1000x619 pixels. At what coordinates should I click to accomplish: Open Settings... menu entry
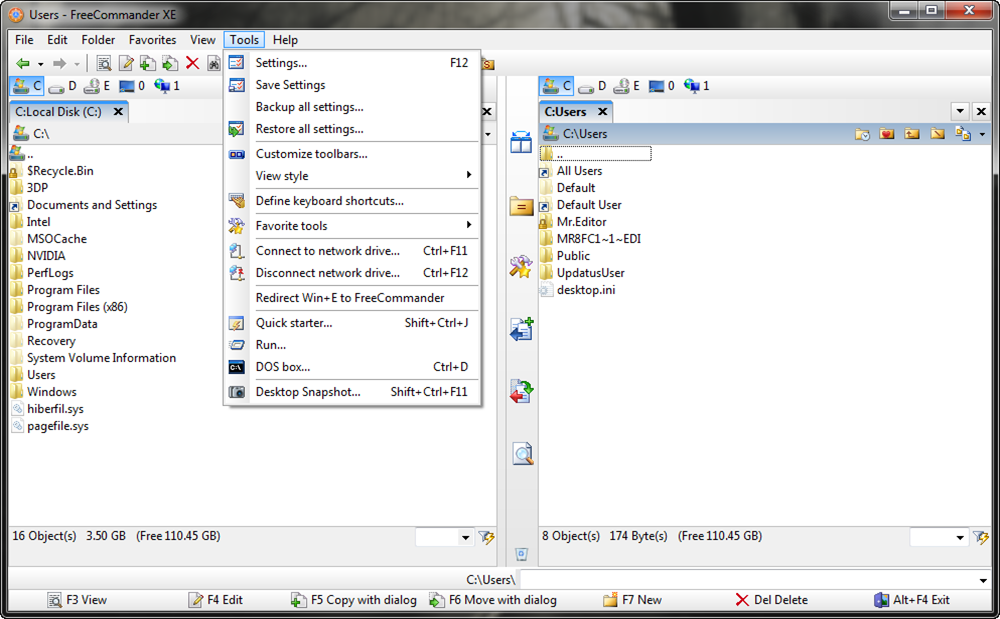[x=352, y=63]
